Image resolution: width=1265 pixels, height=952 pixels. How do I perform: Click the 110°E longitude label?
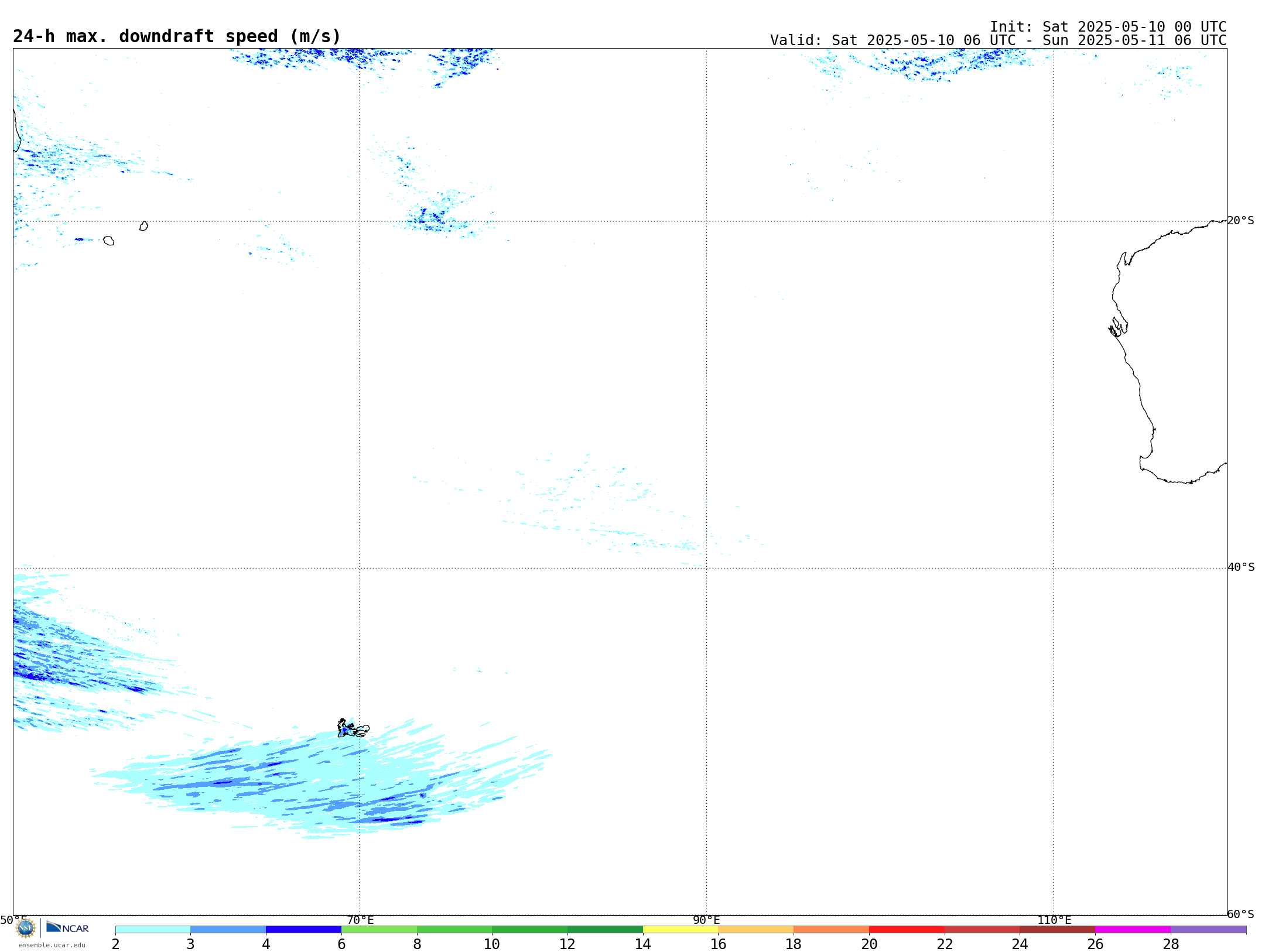1054,920
